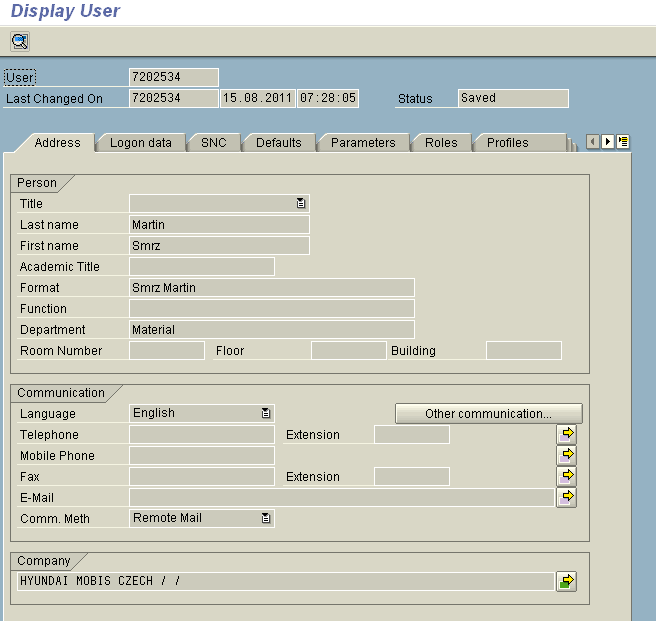Select the Parameters tab
This screenshot has height=621, width=656.
pyautogui.click(x=363, y=143)
